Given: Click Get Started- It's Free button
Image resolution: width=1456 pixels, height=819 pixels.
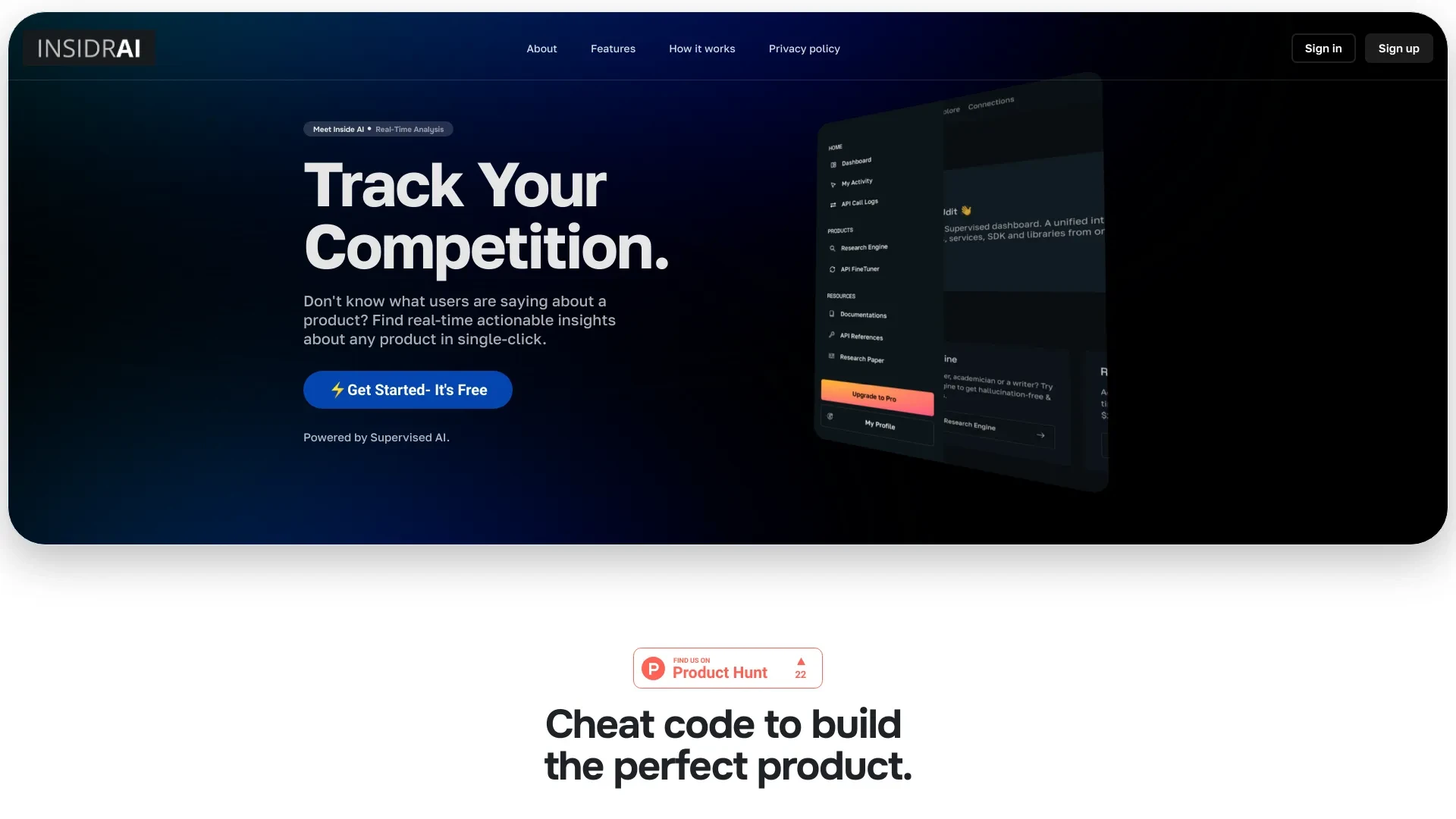Looking at the screenshot, I should point(408,389).
